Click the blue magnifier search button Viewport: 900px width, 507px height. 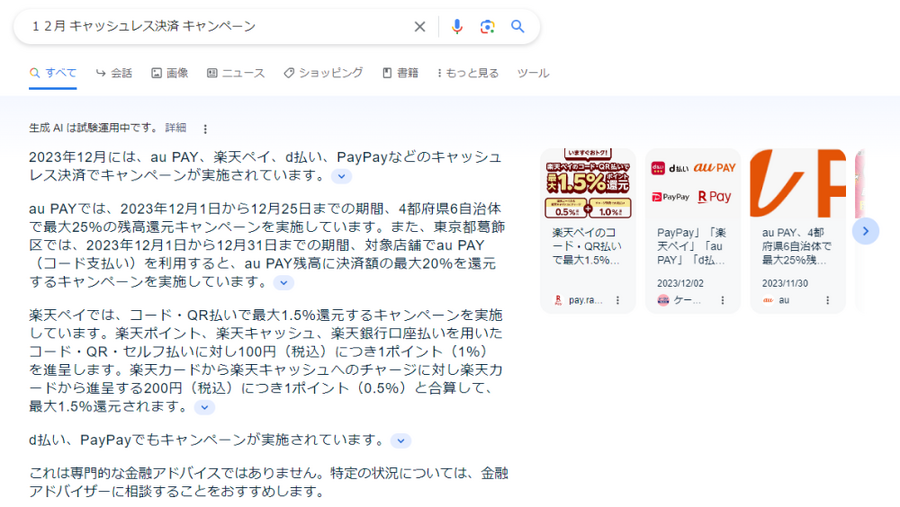[518, 26]
